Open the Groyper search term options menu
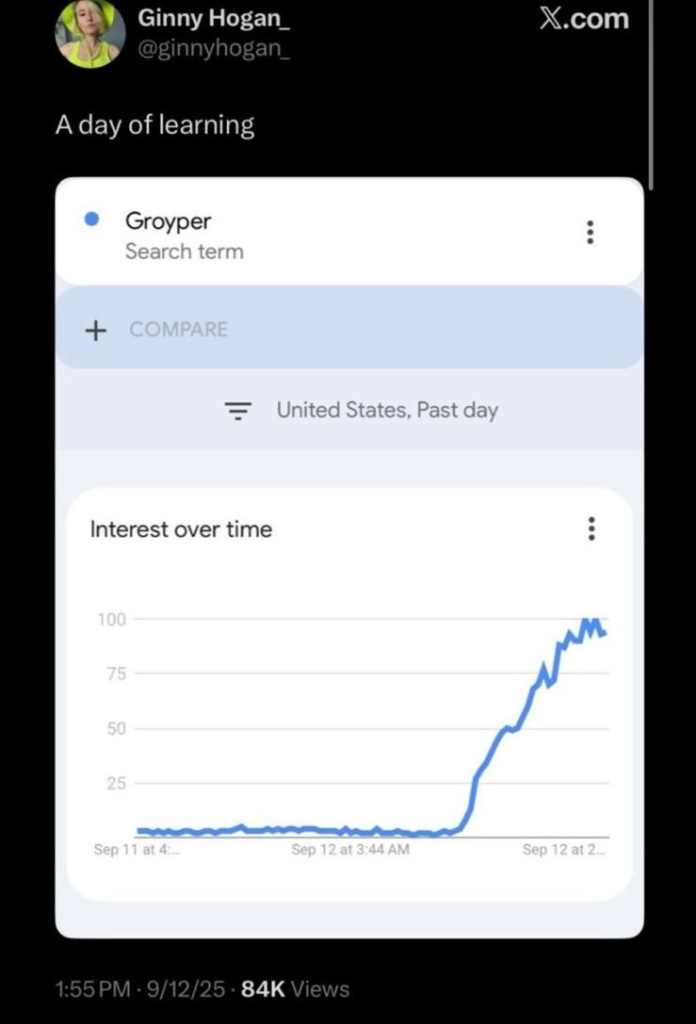This screenshot has width=696, height=1024. [x=590, y=232]
